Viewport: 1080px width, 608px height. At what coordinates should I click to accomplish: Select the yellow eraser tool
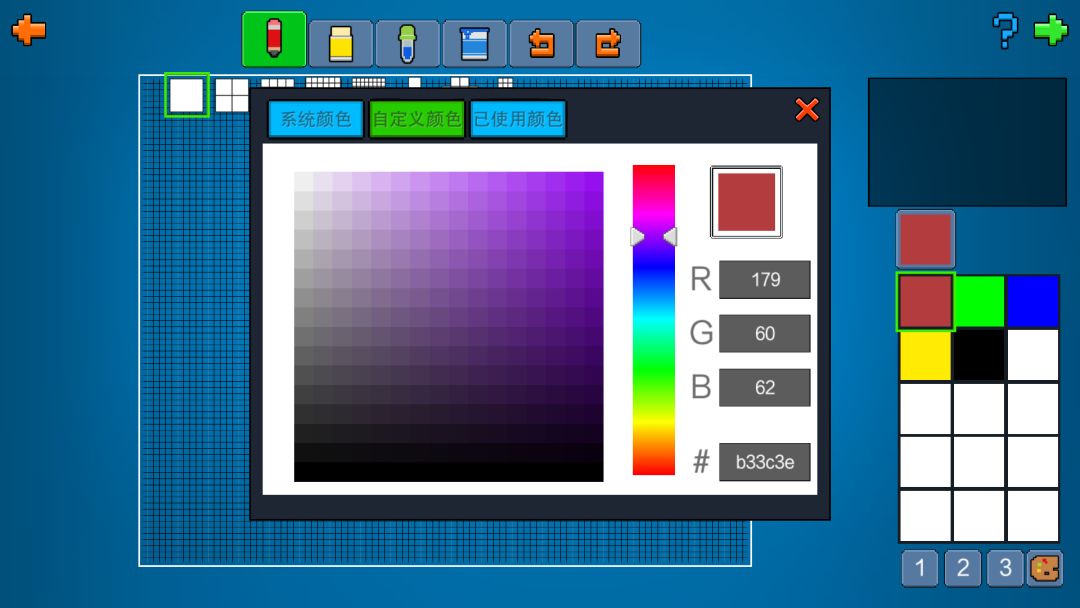coord(341,44)
